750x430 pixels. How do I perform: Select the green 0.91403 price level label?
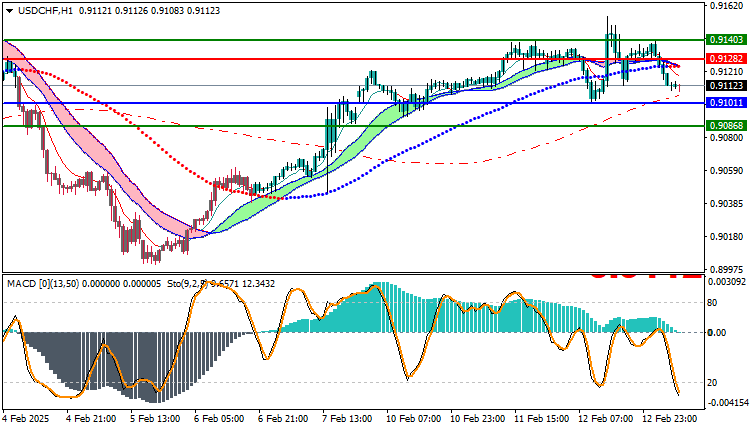click(727, 40)
